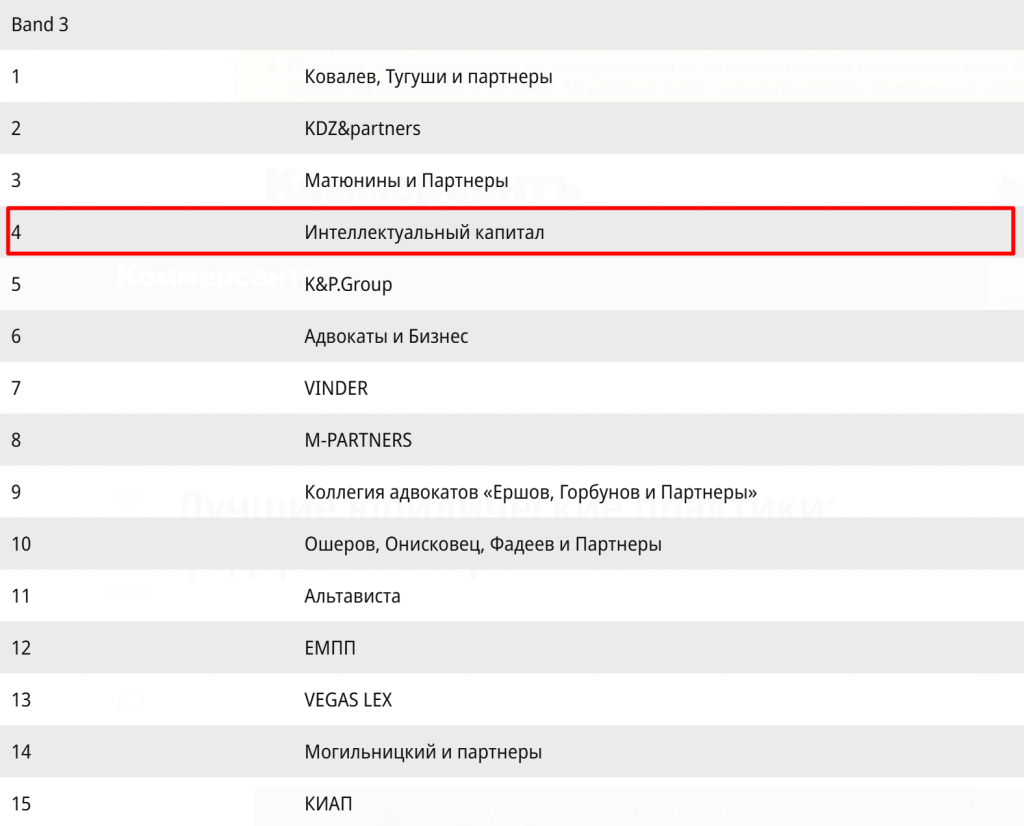Screen dimensions: 1024x826
Task: Click 'Адвокаты и Бизнес' entry
Action: [x=386, y=336]
